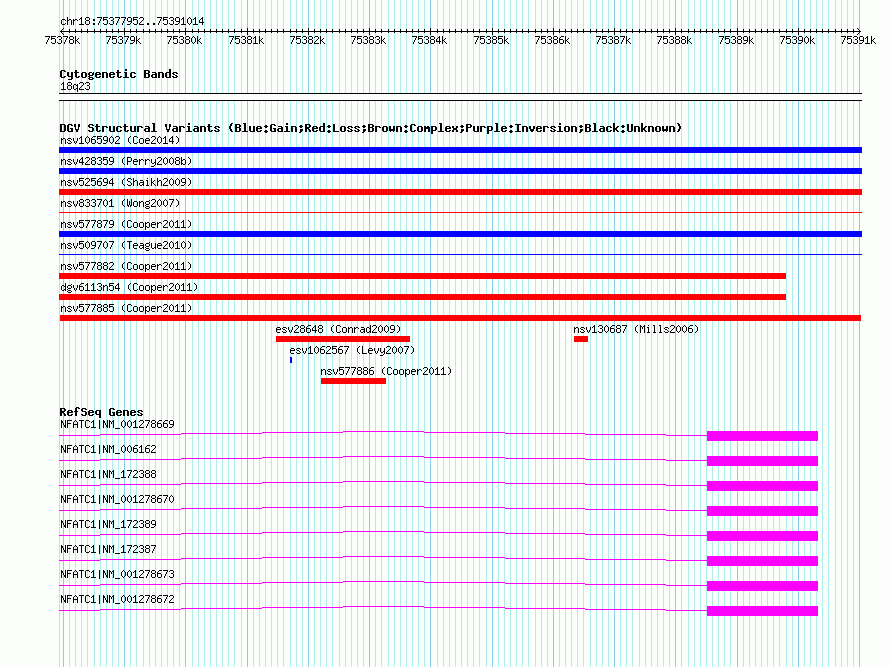
Task: Click the magenta exon of NM_001278673
Action: pyautogui.click(x=762, y=586)
